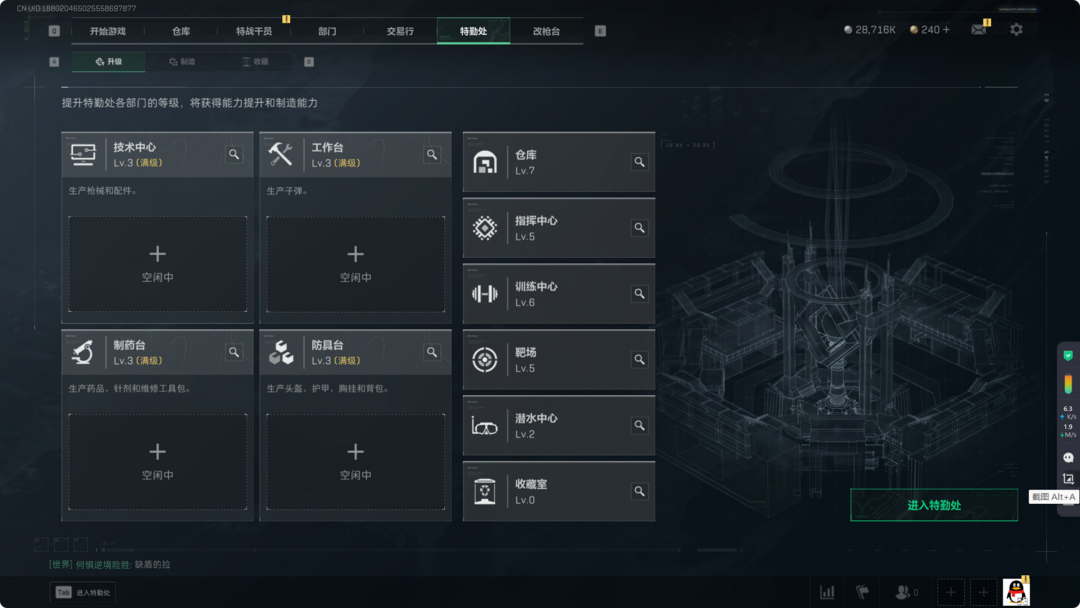Add production in 制药台 idle slot
The image size is (1080, 608).
[158, 462]
